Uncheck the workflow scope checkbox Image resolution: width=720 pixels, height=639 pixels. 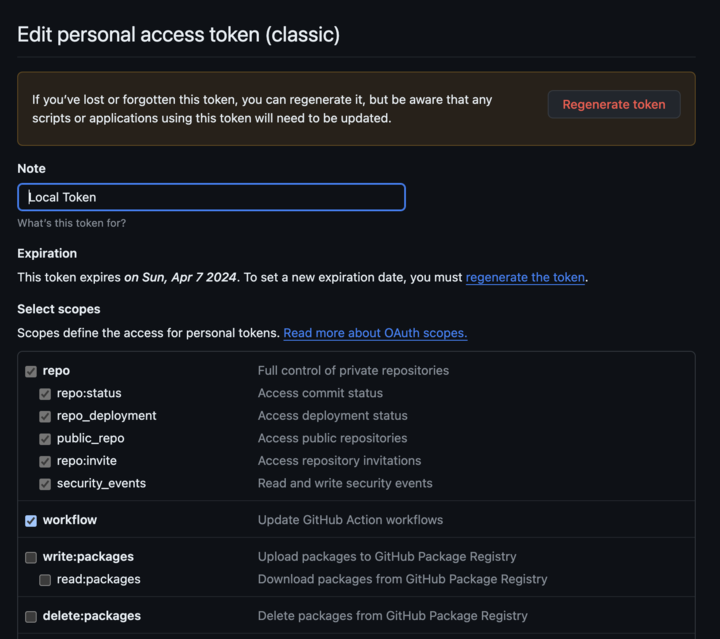click(x=31, y=521)
